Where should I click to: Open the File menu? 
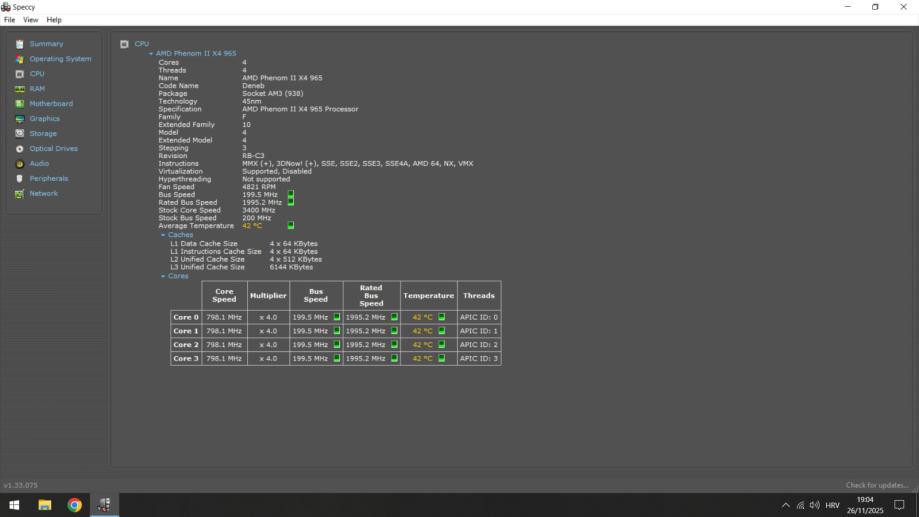click(9, 20)
